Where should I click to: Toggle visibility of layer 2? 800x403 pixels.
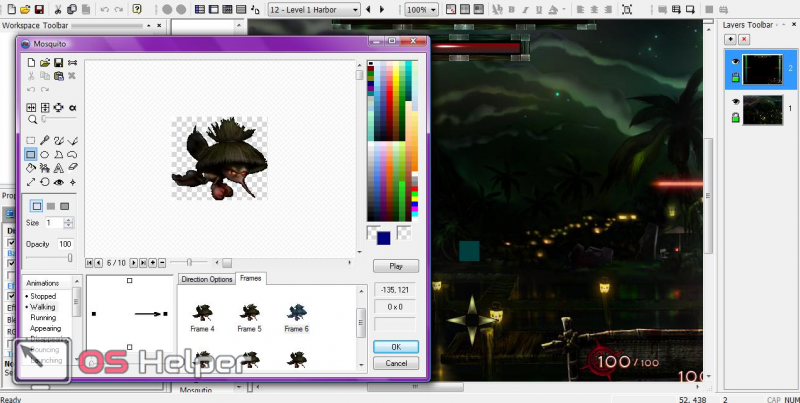tap(735, 62)
